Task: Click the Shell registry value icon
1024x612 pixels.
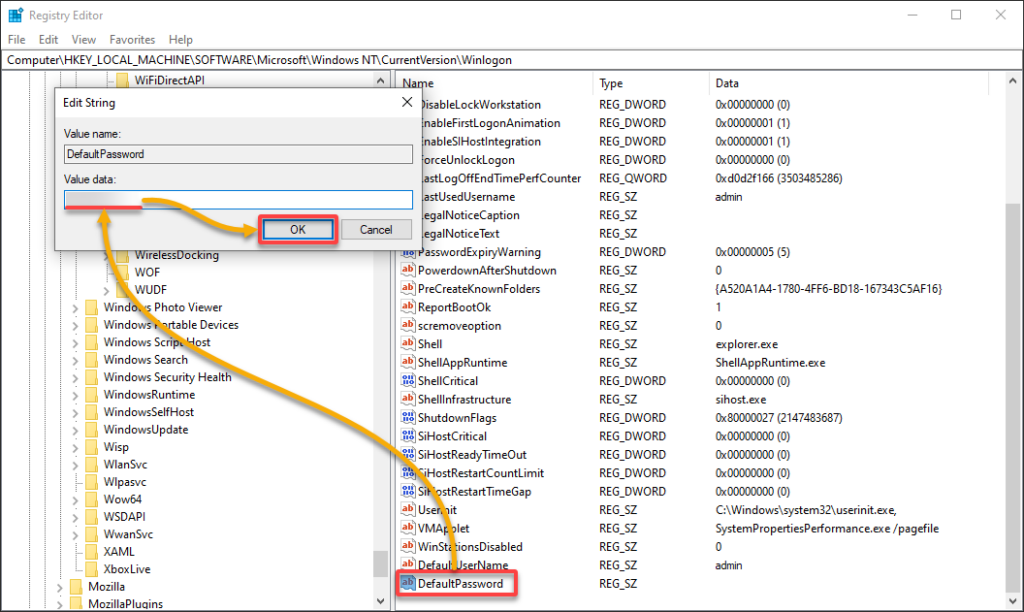Action: 408,344
